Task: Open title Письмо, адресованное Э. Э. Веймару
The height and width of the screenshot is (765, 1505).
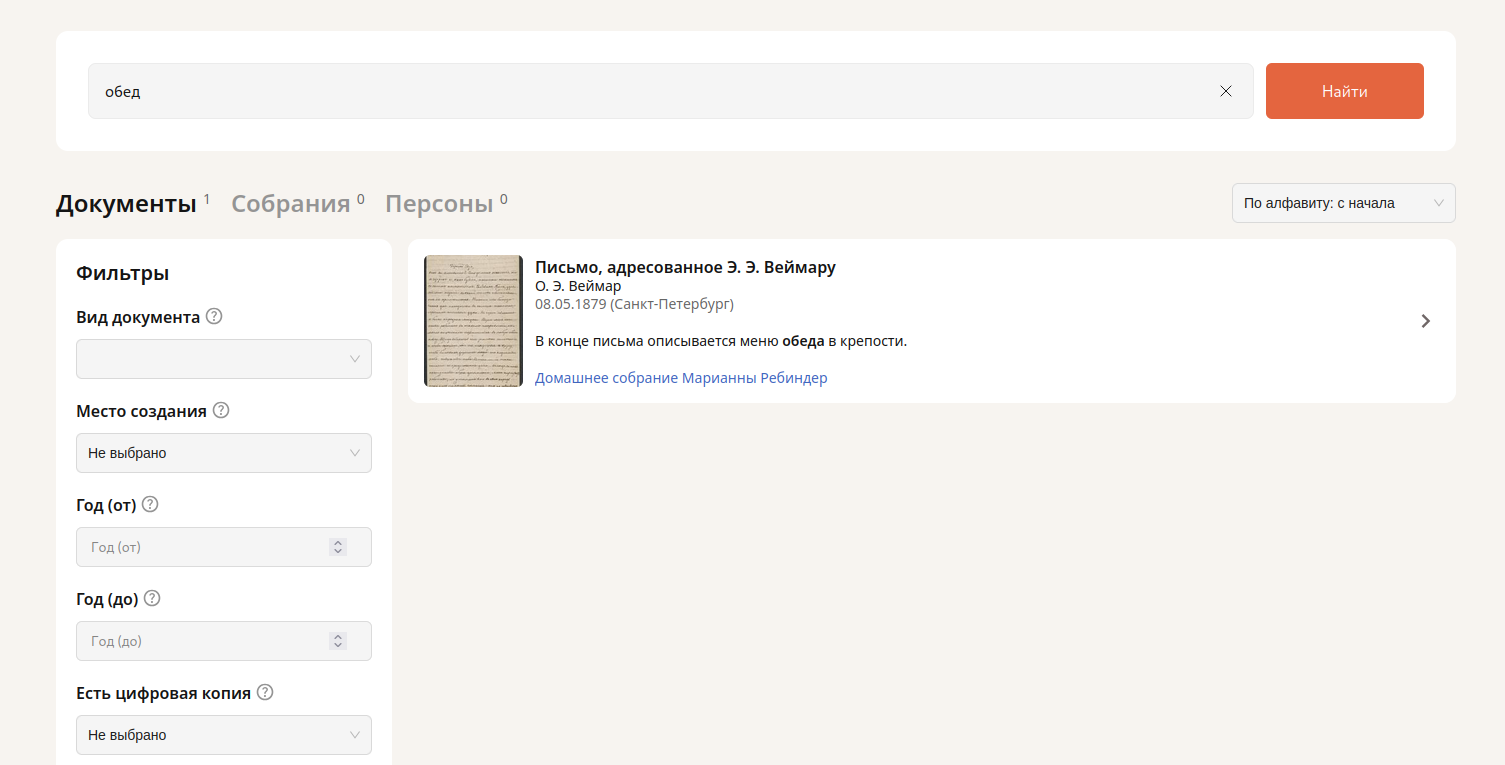Action: 685,267
